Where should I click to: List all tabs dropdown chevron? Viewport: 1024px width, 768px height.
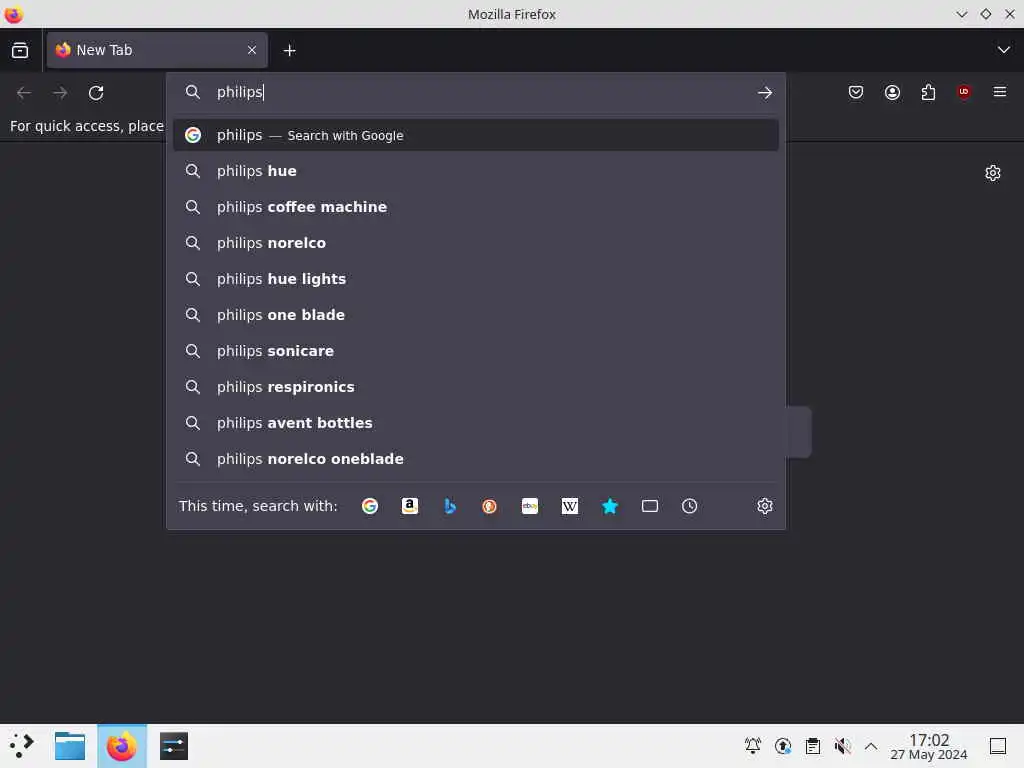point(1004,50)
